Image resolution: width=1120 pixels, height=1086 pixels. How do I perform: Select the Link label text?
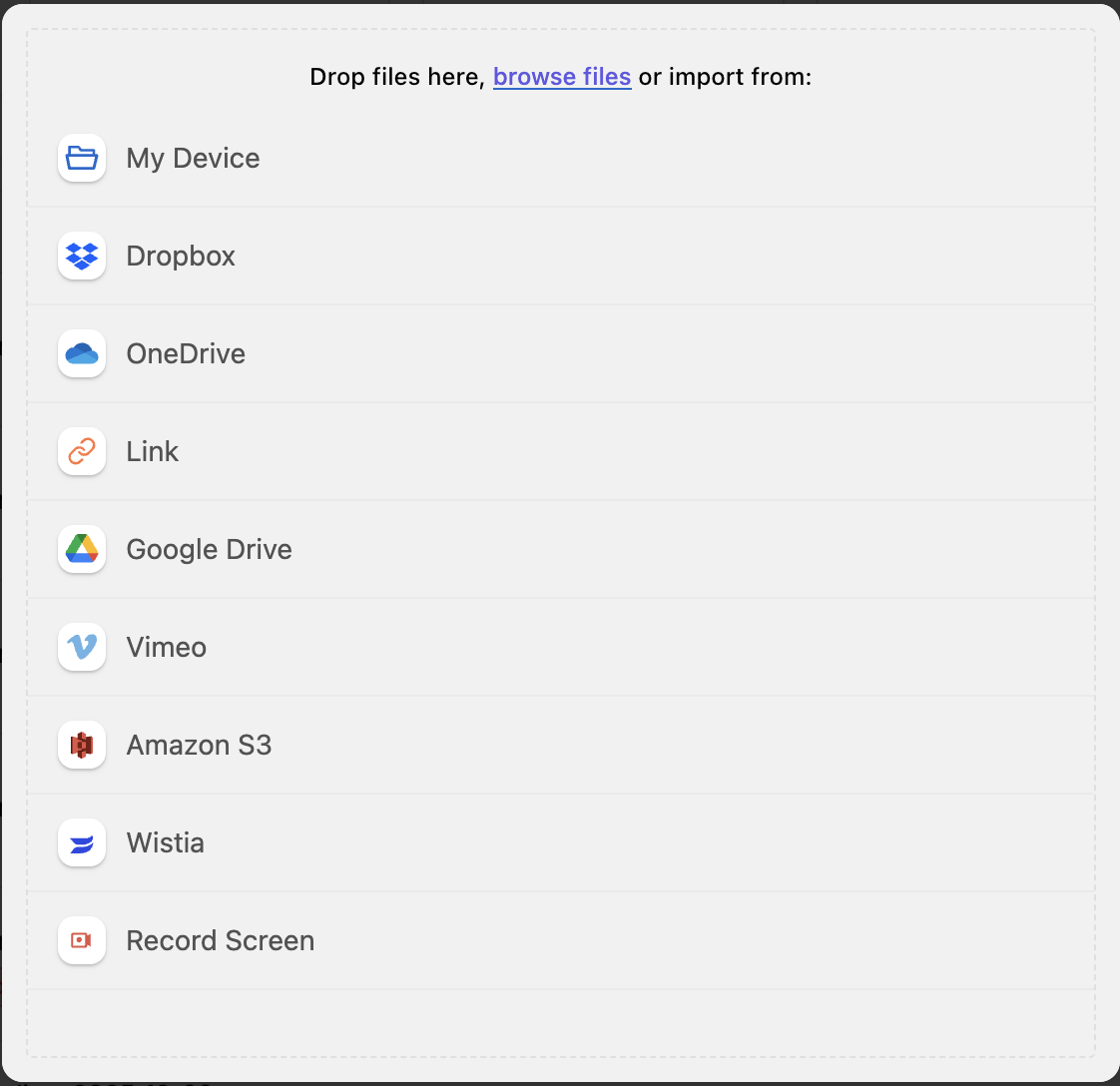pyautogui.click(x=152, y=451)
